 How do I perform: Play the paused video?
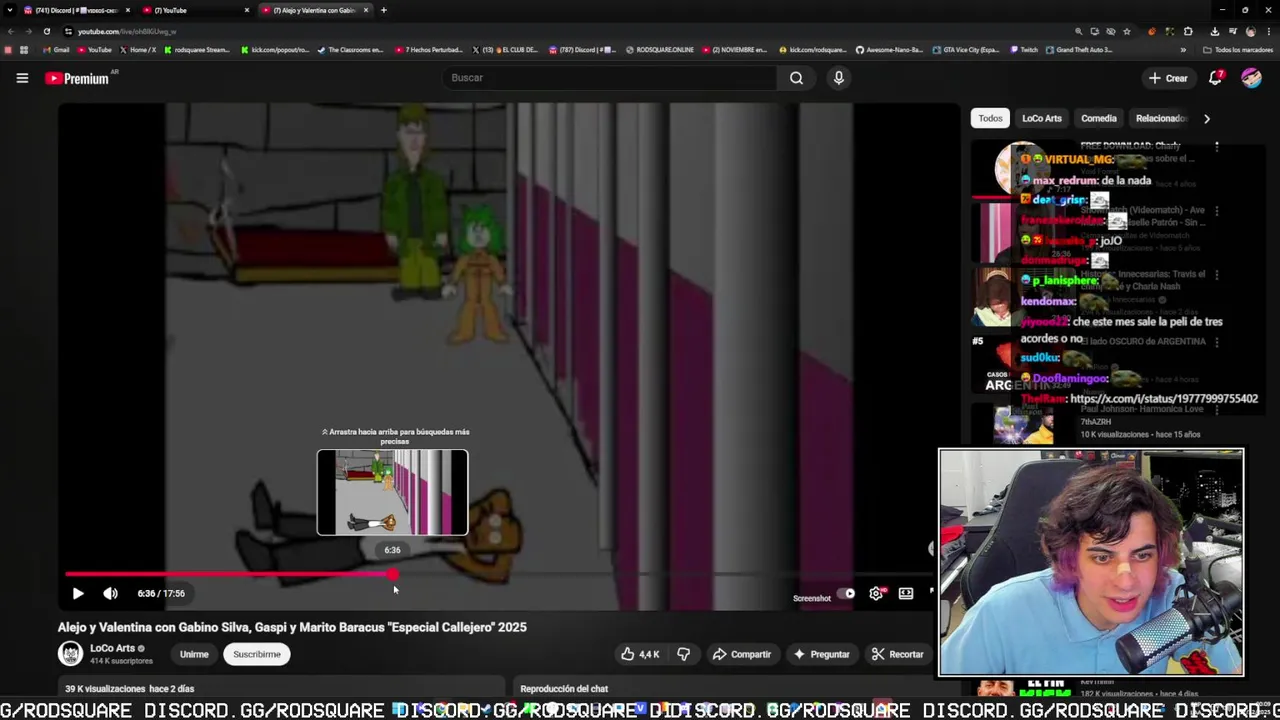click(78, 593)
